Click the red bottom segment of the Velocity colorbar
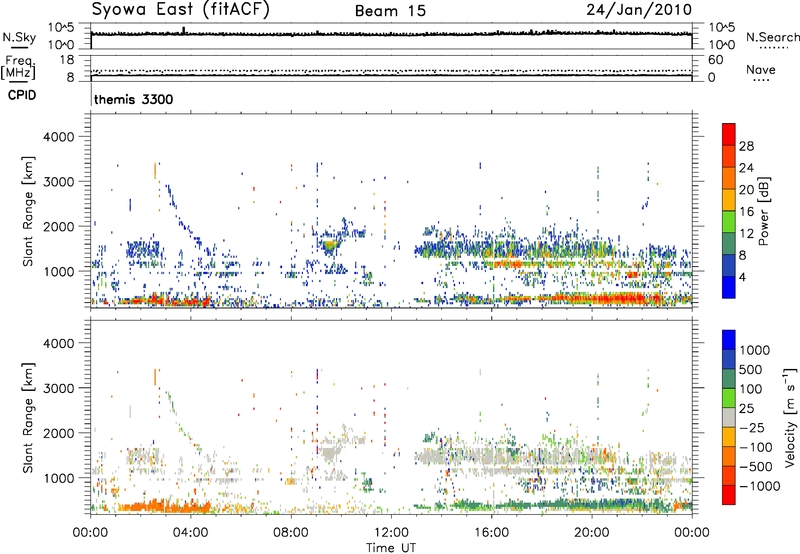The width and height of the screenshot is (800, 554). pos(729,495)
